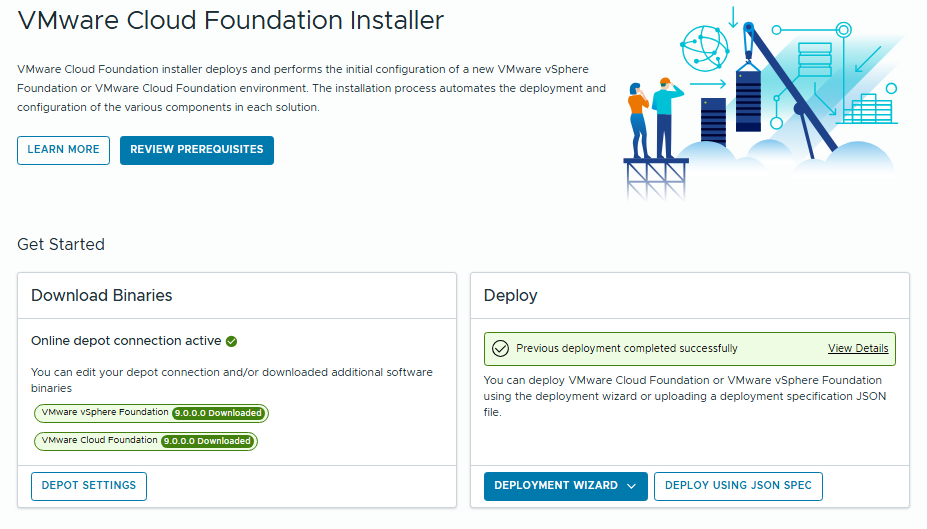Click the Download Binaries card heading

click(x=102, y=295)
